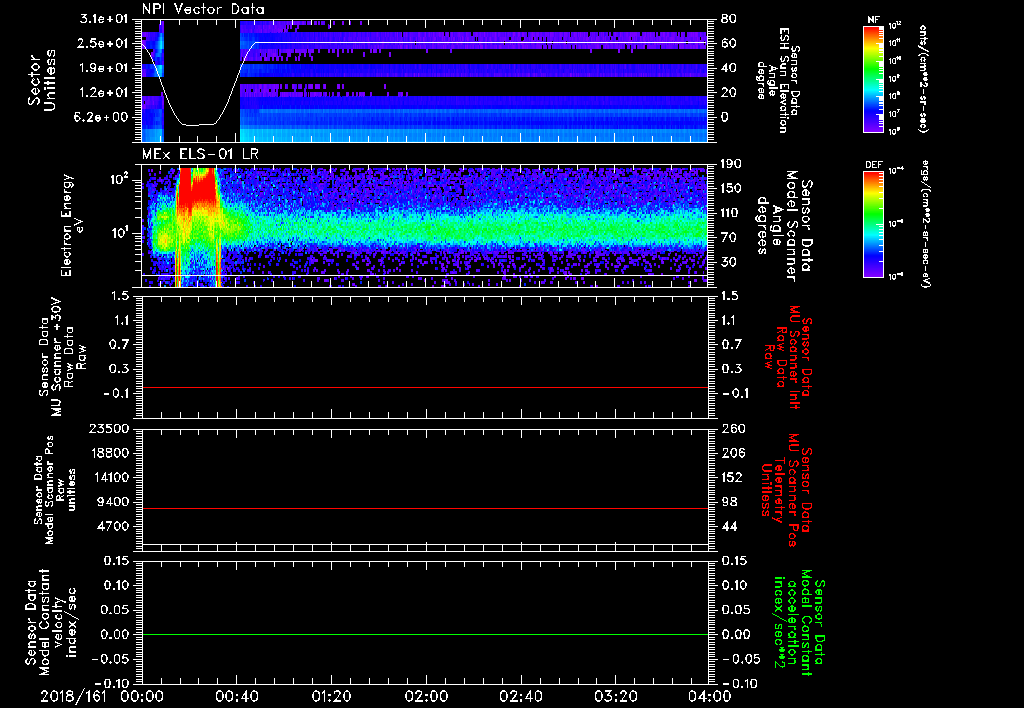Select the 'MEx ELS-01 LR' panel title
The width and height of the screenshot is (1024, 708).
click(x=200, y=154)
